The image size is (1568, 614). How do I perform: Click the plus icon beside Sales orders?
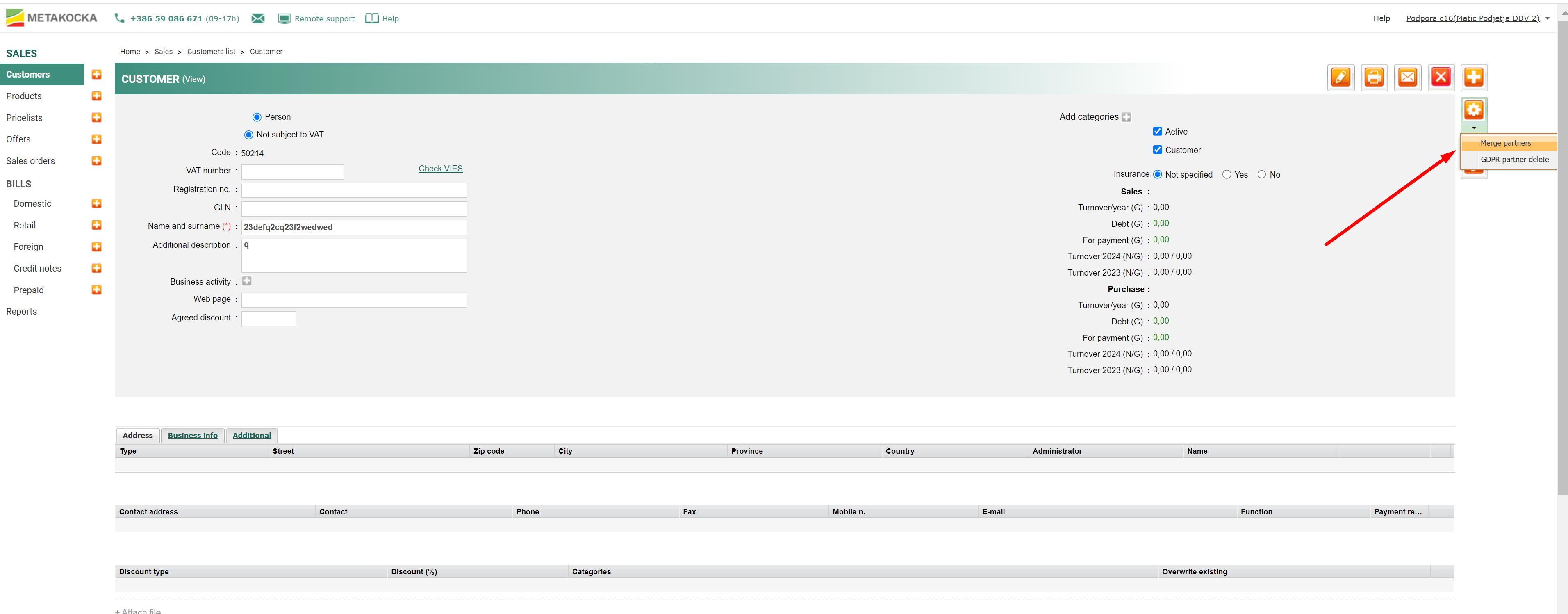click(x=96, y=161)
